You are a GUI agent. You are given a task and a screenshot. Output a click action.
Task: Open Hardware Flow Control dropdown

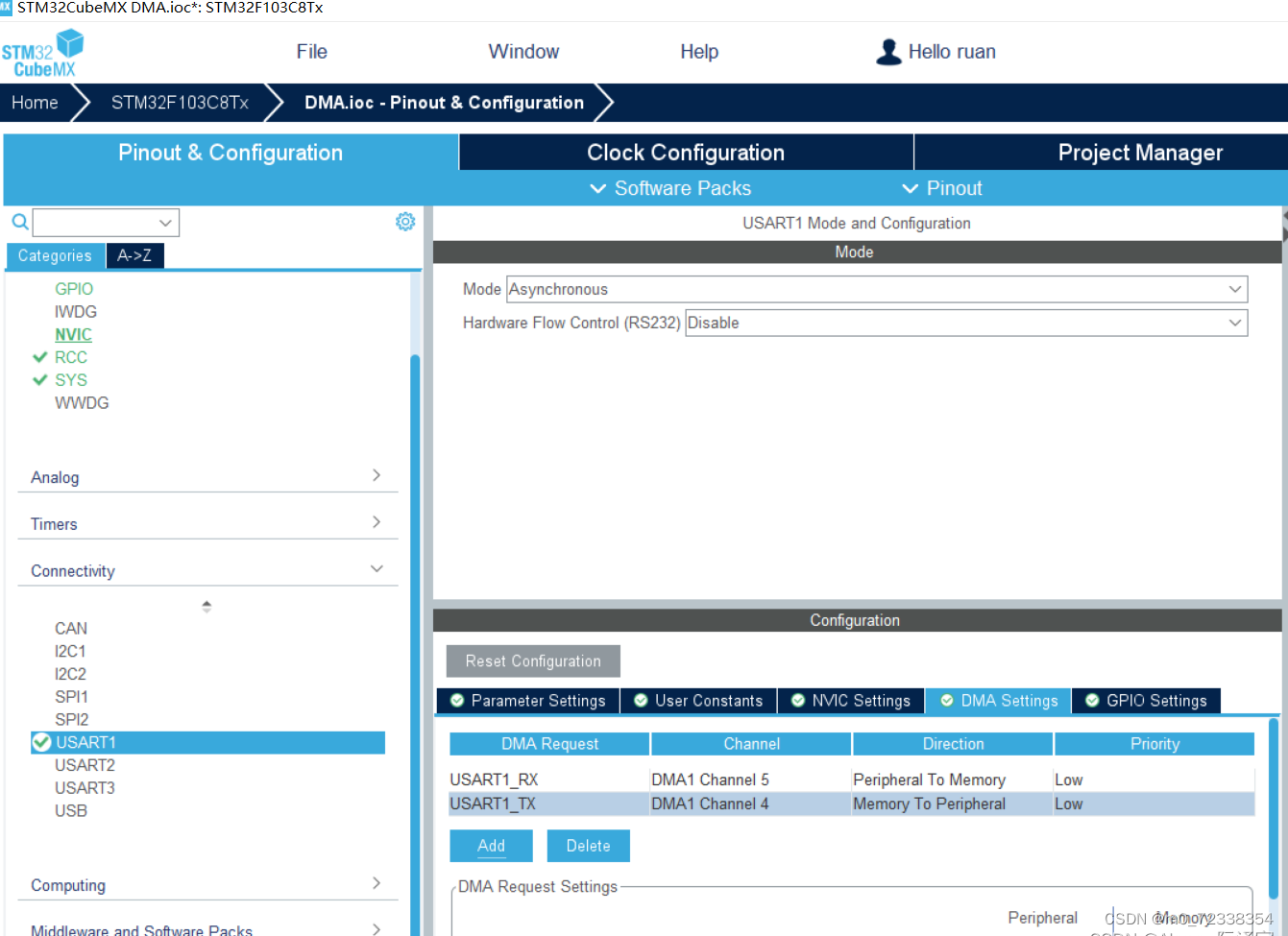(966, 323)
